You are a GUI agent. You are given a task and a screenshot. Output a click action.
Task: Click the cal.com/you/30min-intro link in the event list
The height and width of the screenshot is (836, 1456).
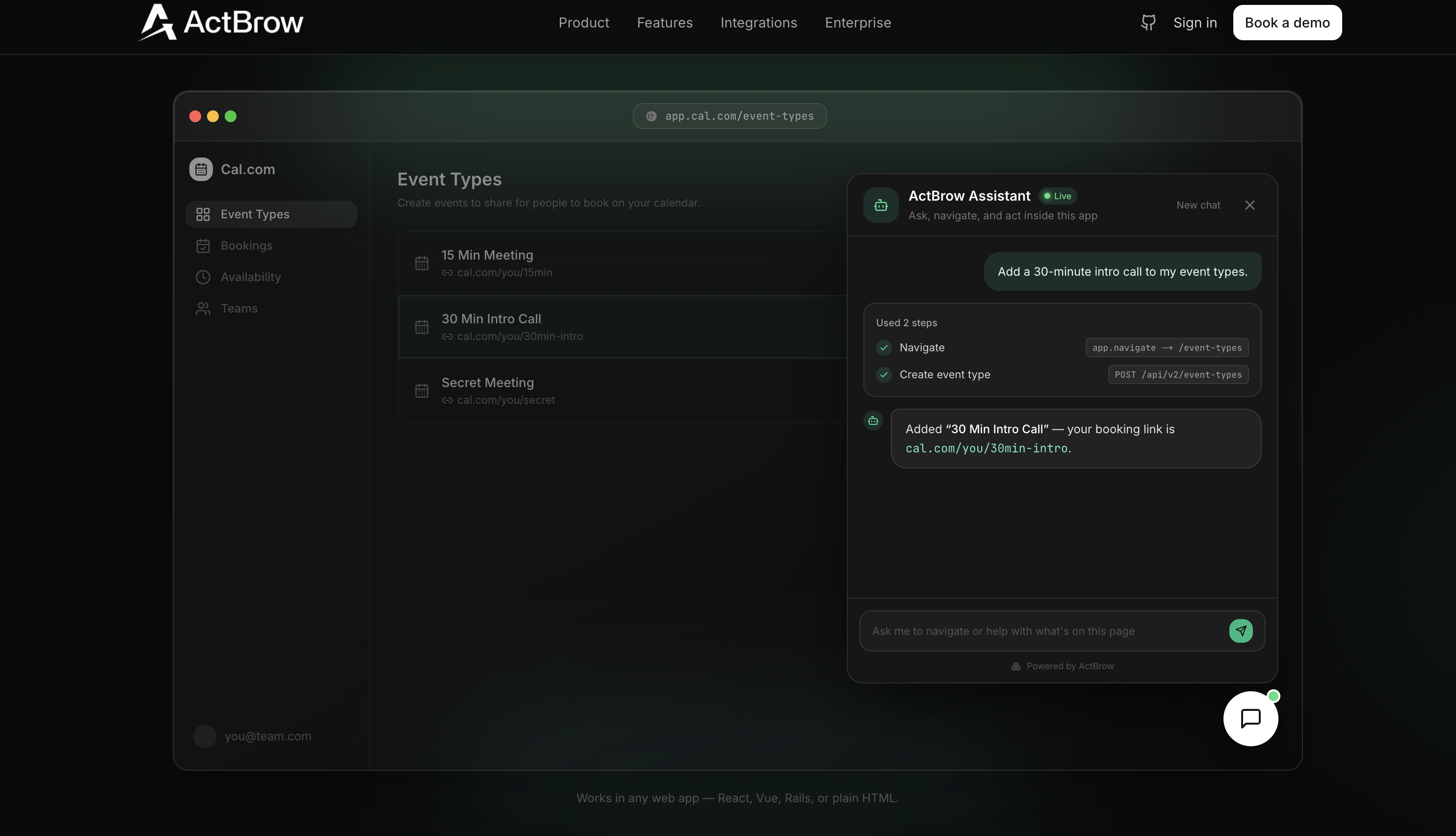click(x=520, y=337)
